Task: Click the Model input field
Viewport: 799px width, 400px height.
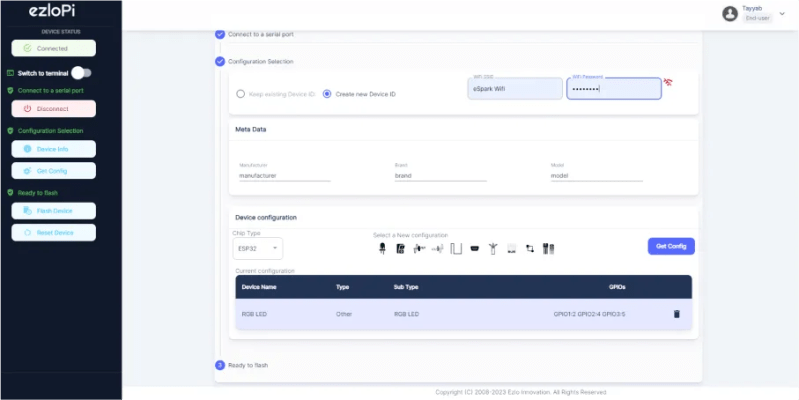Action: pyautogui.click(x=597, y=175)
